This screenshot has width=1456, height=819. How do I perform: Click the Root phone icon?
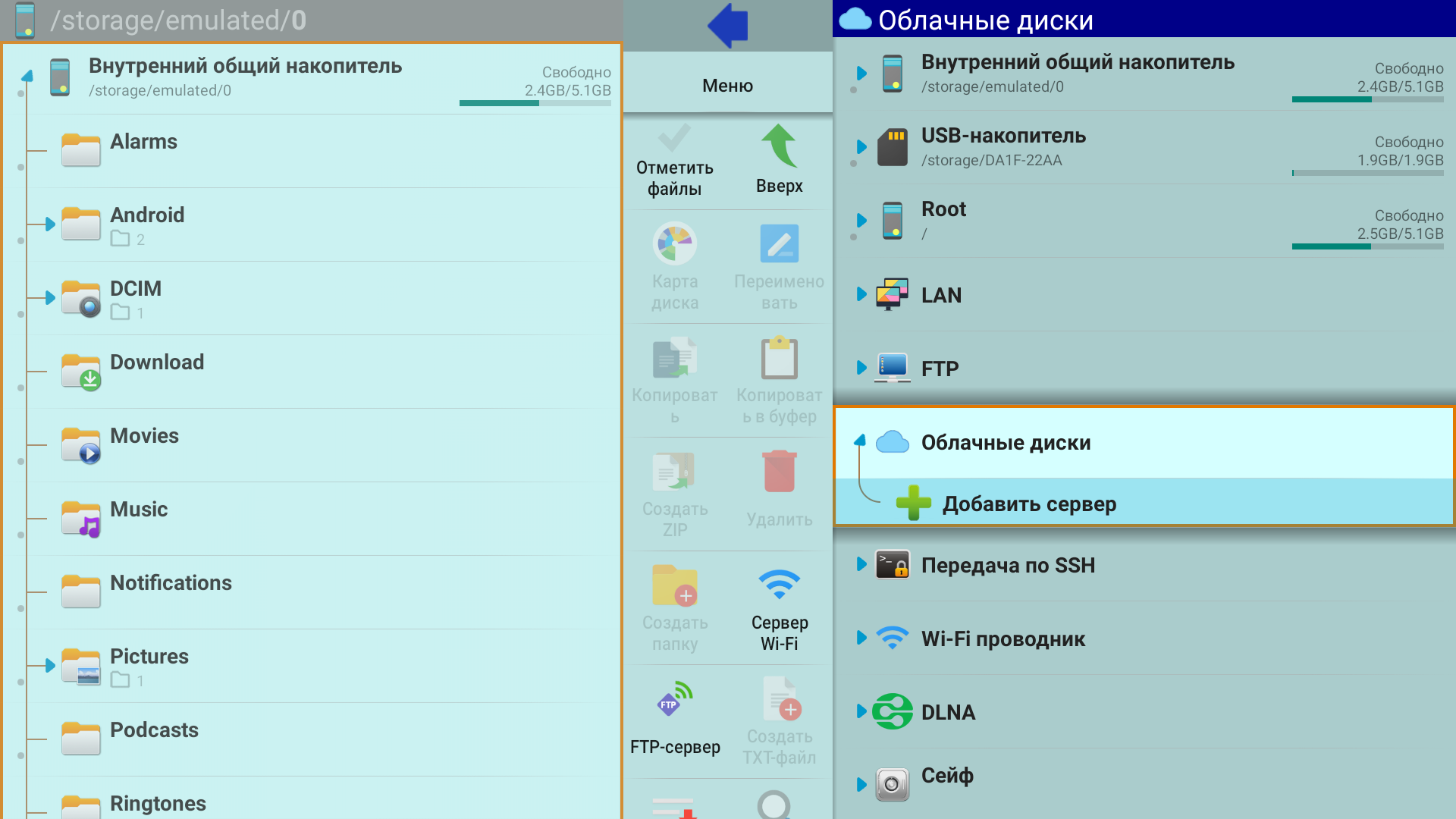click(893, 221)
